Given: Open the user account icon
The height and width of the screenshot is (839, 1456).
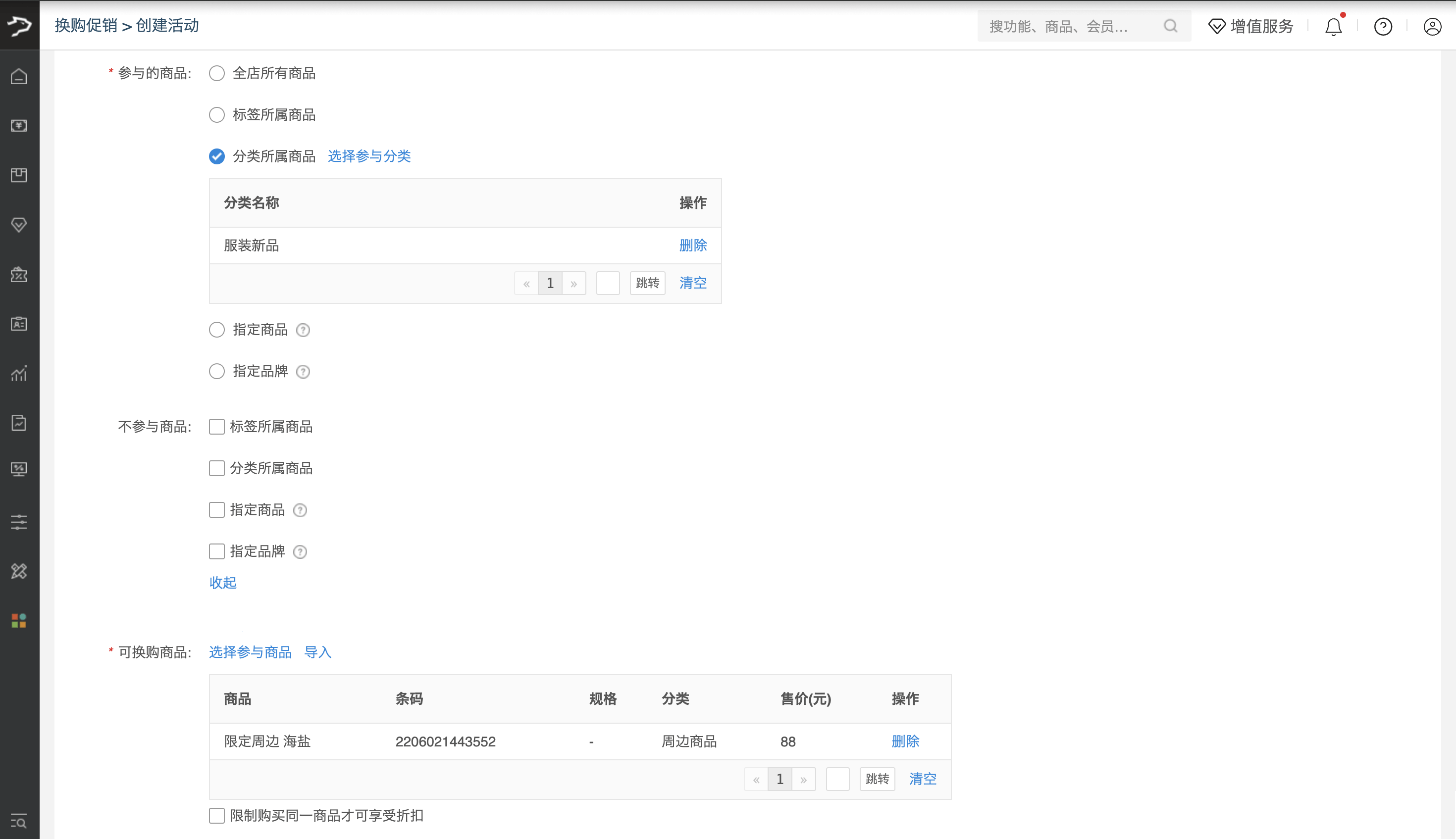Looking at the screenshot, I should point(1432,27).
